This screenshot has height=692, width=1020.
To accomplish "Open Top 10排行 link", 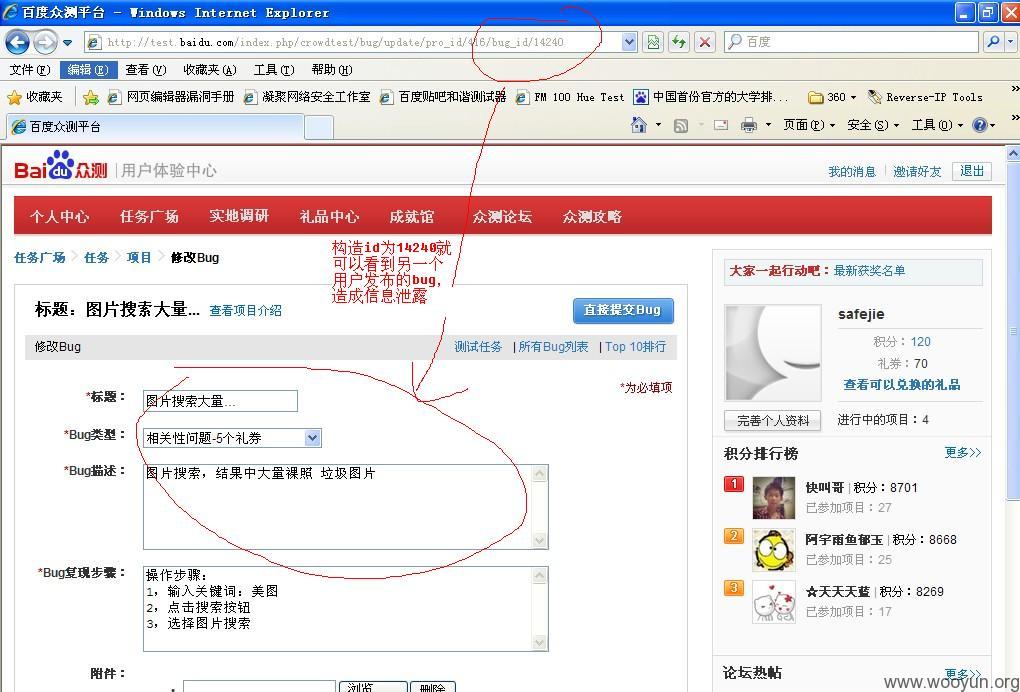I will coord(636,347).
